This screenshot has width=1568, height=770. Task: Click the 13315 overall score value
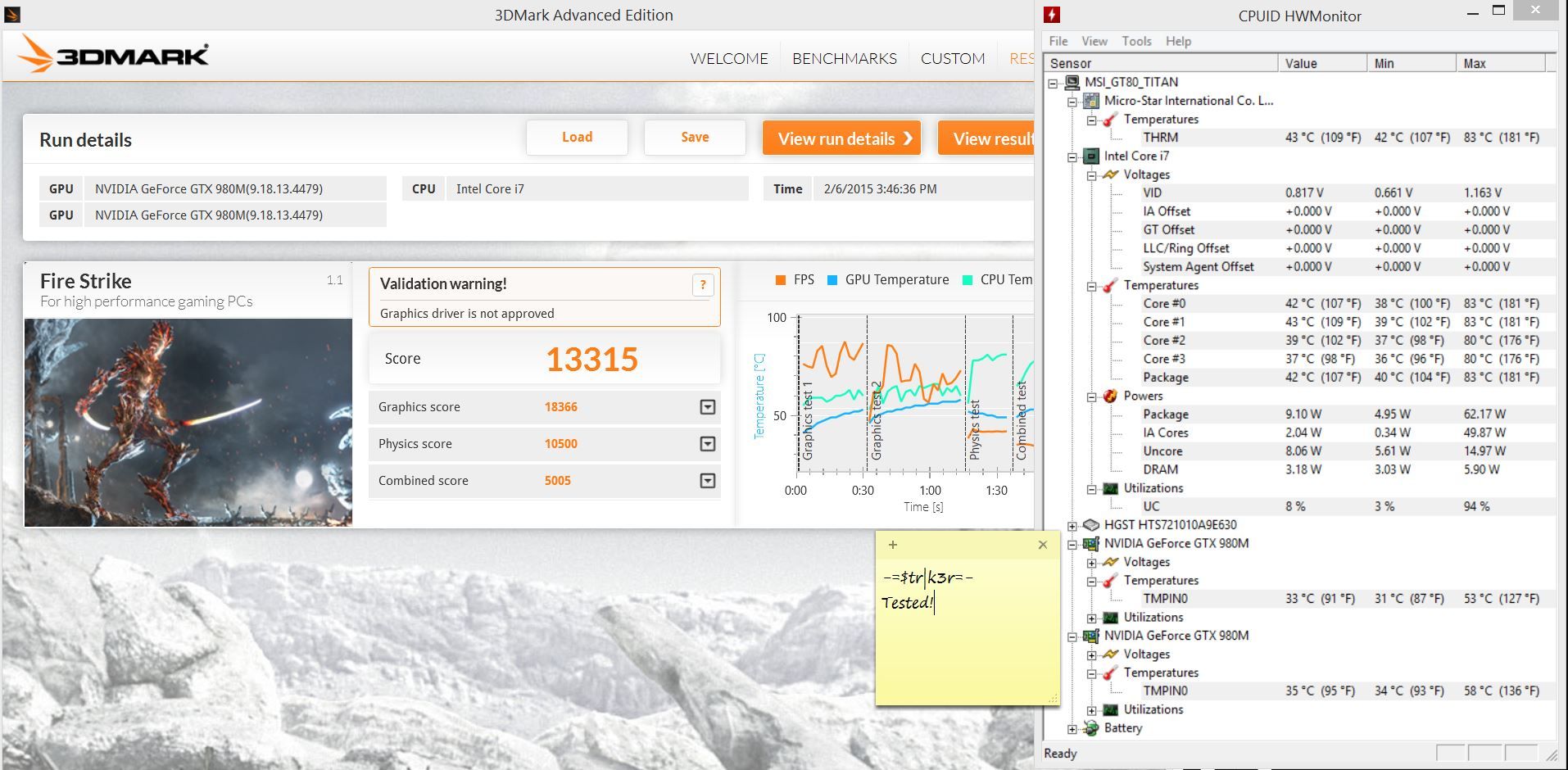[x=591, y=360]
